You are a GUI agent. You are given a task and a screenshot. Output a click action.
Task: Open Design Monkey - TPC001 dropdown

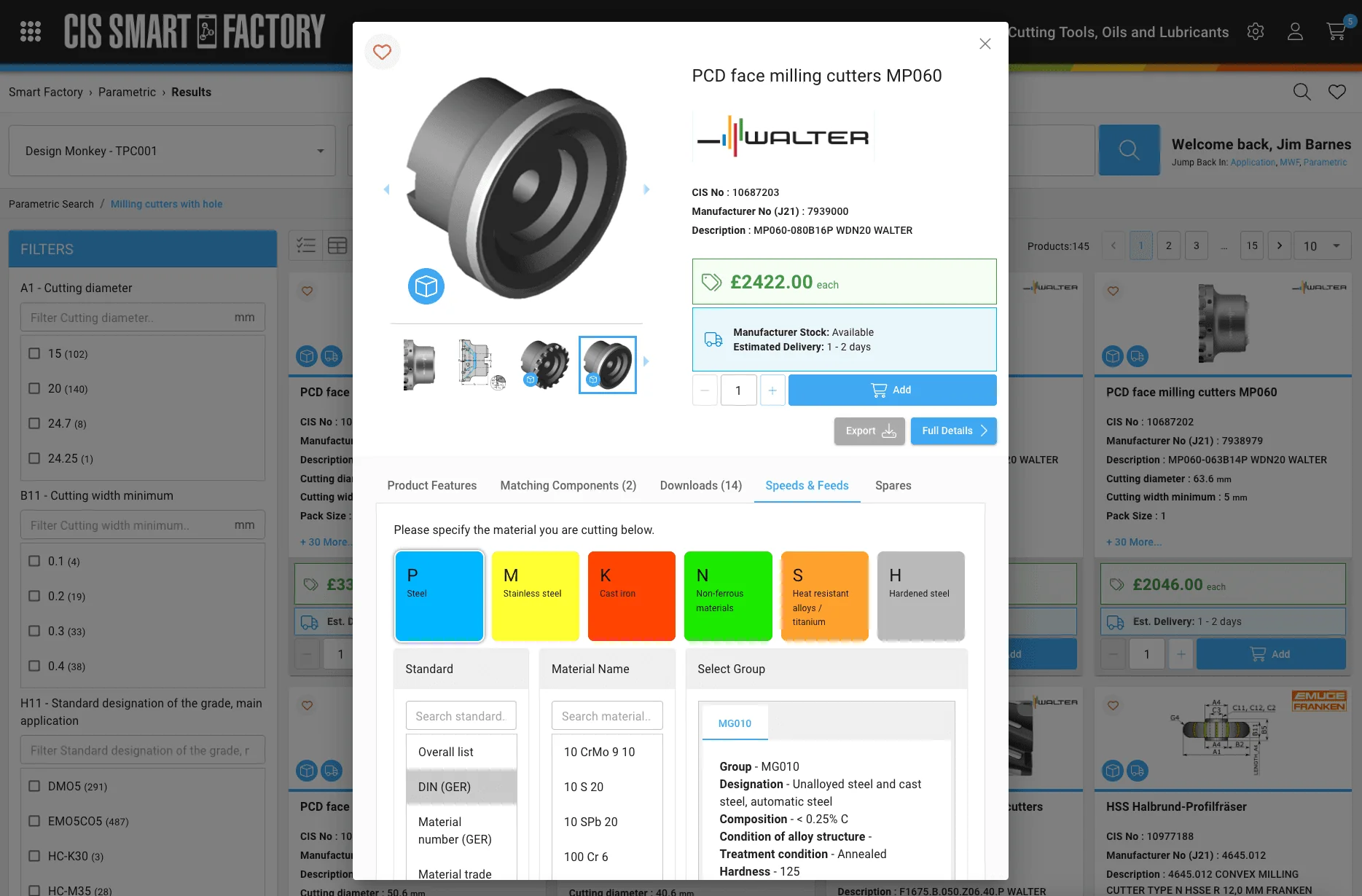172,151
